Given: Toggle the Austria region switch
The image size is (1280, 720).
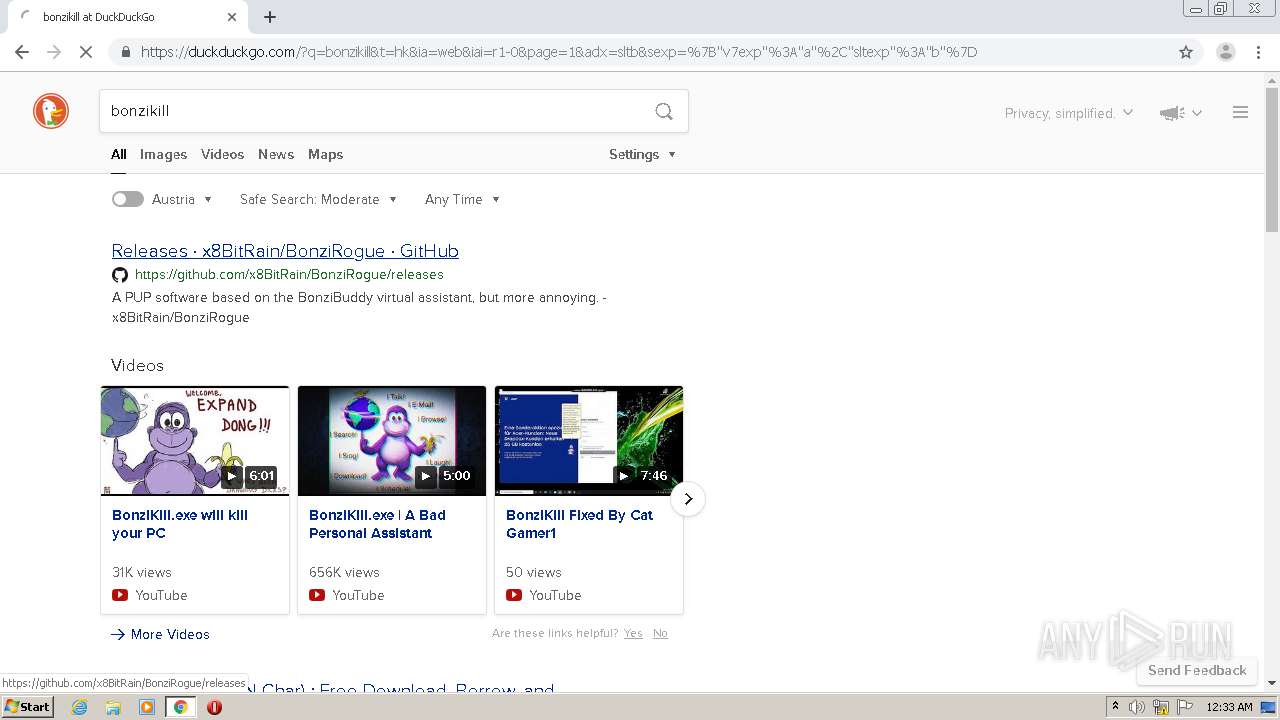Looking at the screenshot, I should 127,199.
